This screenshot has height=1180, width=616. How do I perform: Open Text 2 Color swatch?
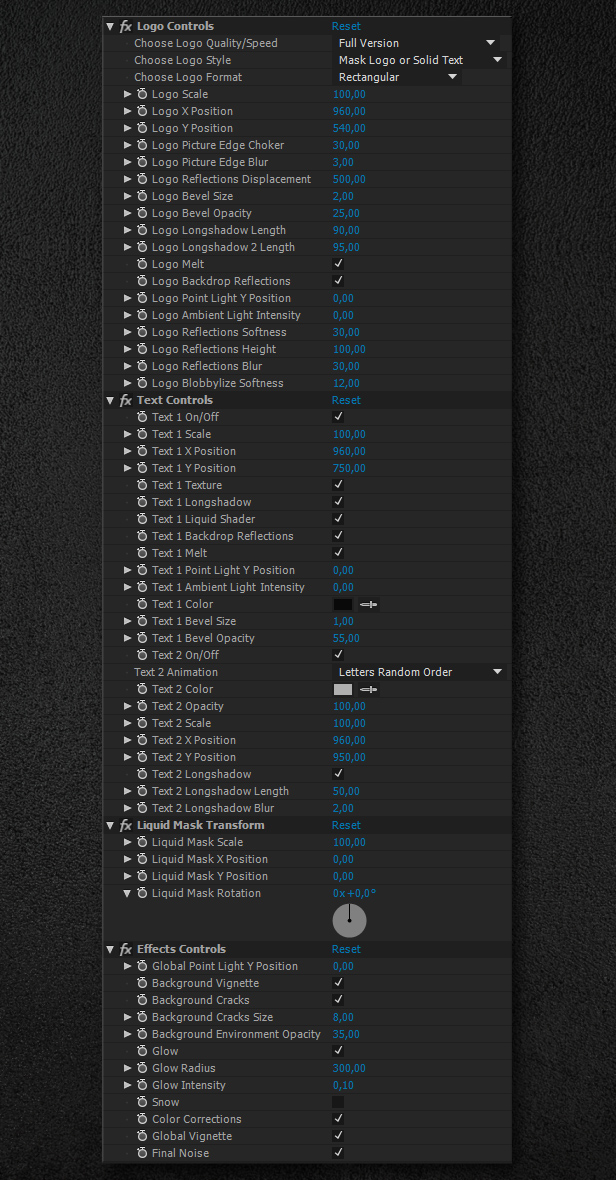coord(343,689)
